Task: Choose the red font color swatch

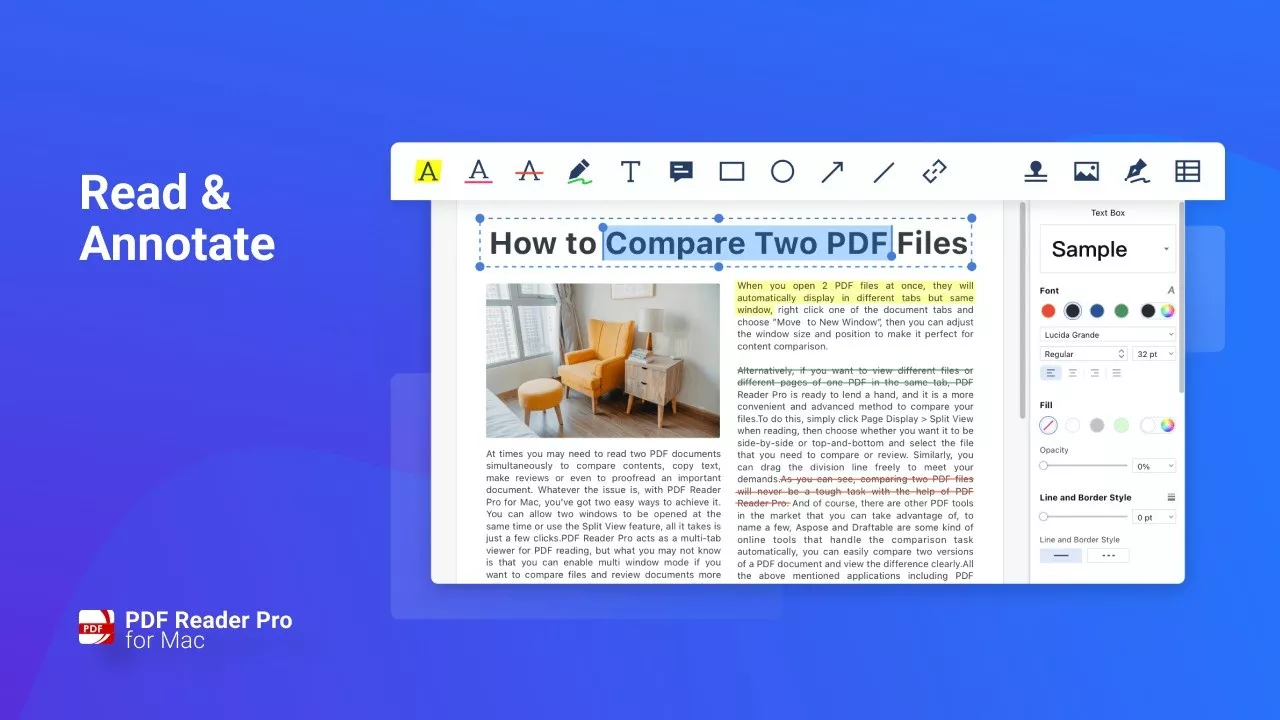Action: [1048, 311]
